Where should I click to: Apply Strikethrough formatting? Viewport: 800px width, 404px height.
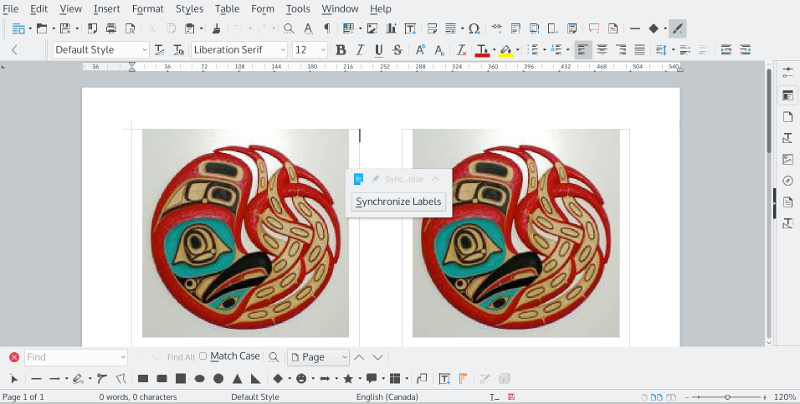397,50
